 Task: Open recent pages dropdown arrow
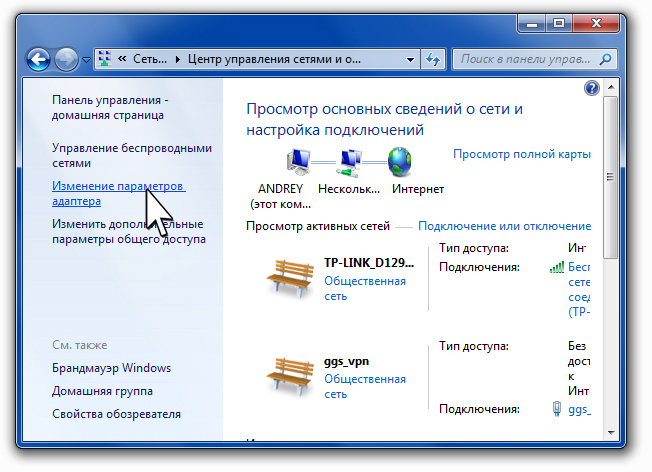pos(86,60)
